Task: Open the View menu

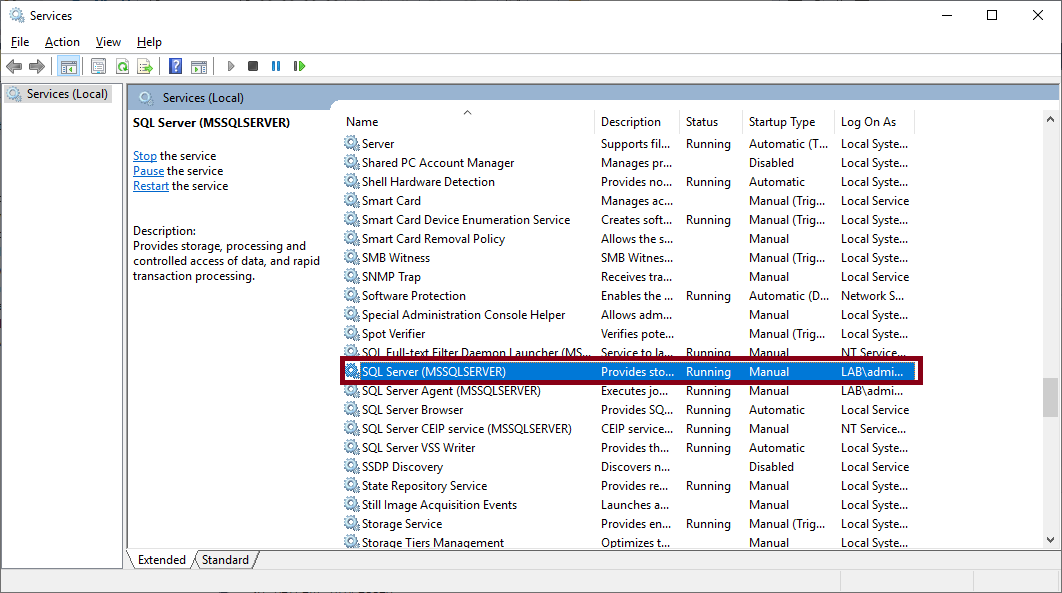Action: coord(108,42)
